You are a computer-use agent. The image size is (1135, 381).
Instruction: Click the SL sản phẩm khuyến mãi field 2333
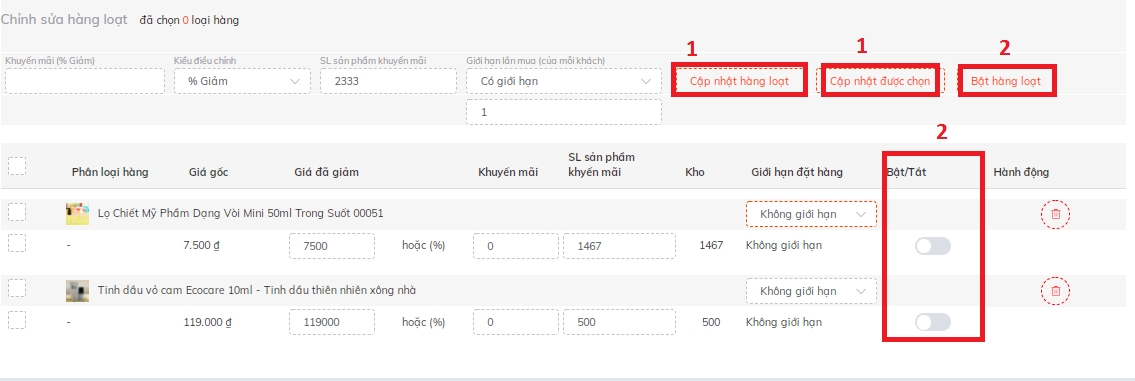coord(388,81)
